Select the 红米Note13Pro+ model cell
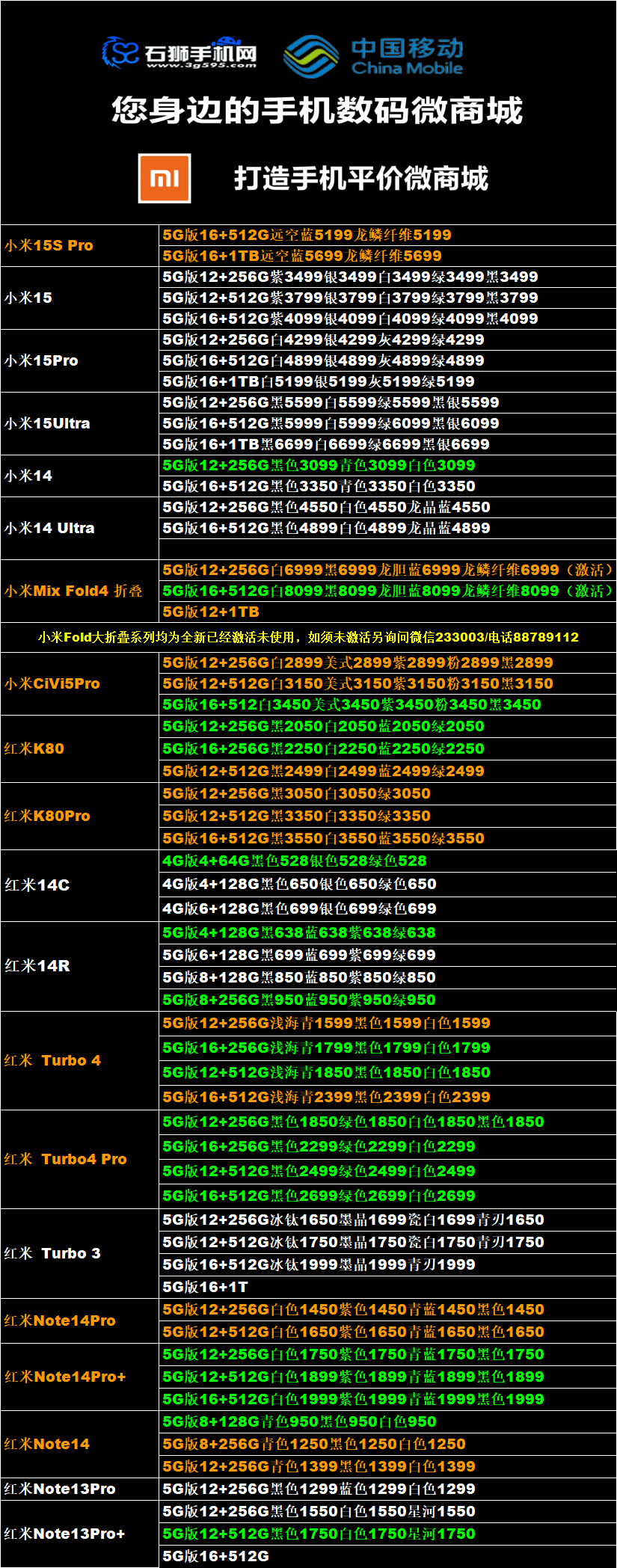 (x=80, y=1534)
